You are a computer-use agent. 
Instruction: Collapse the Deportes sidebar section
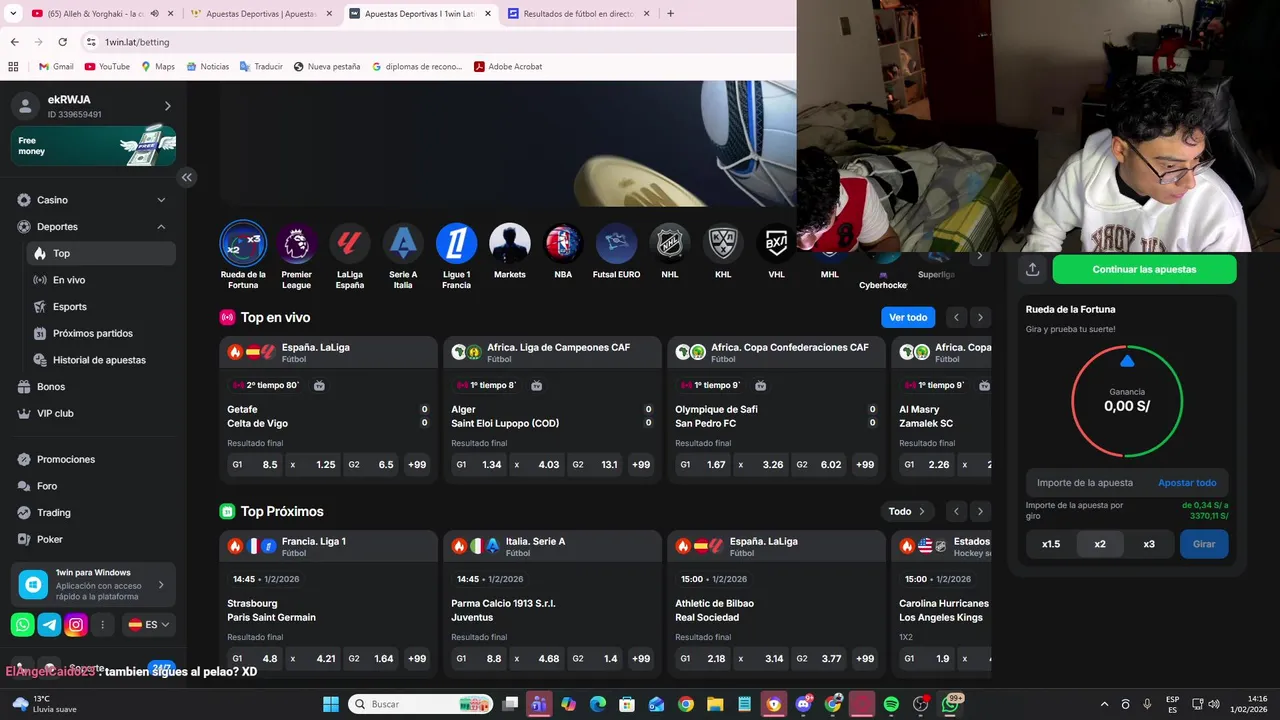click(93, 227)
